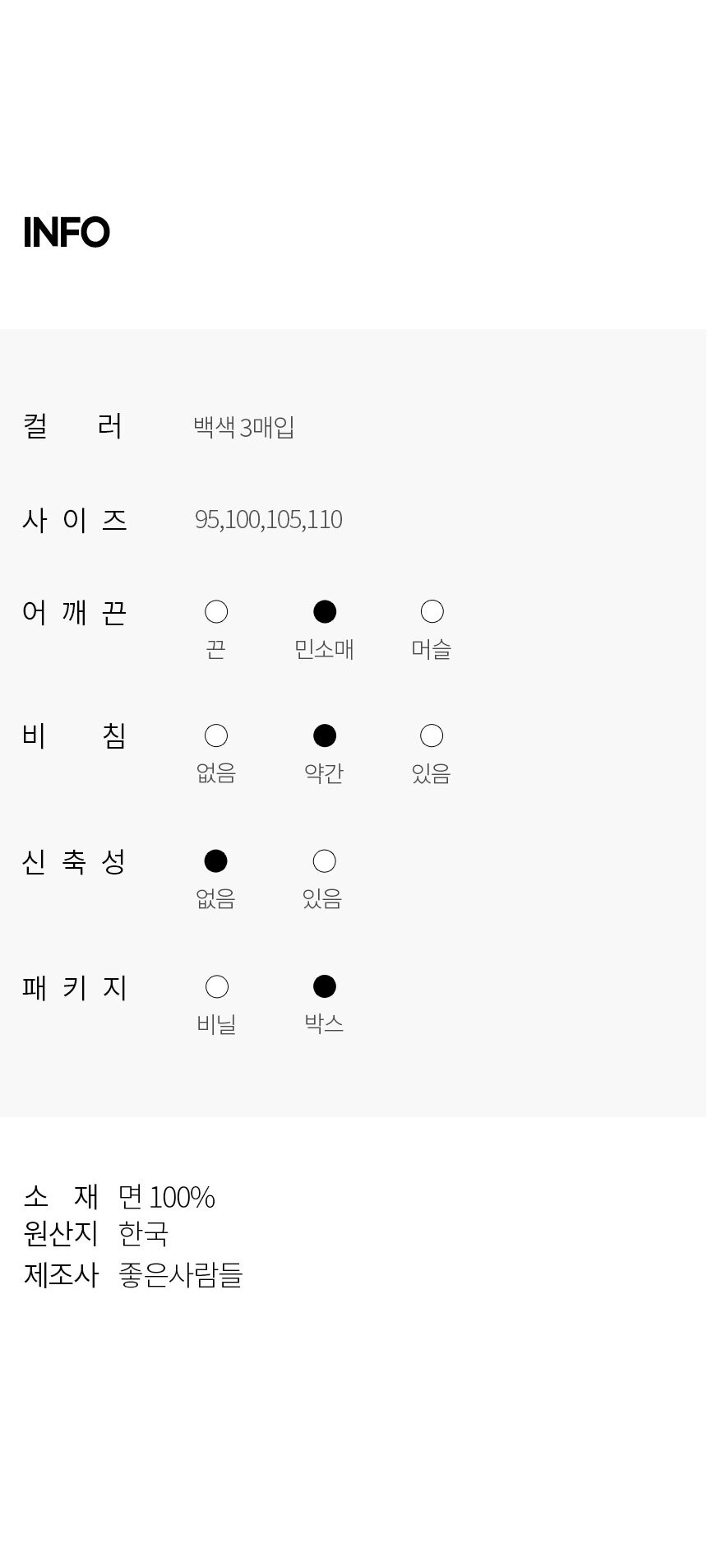Viewport: 707px width, 1568px height.
Task: Click the 컬러 row label
Action: 73,426
